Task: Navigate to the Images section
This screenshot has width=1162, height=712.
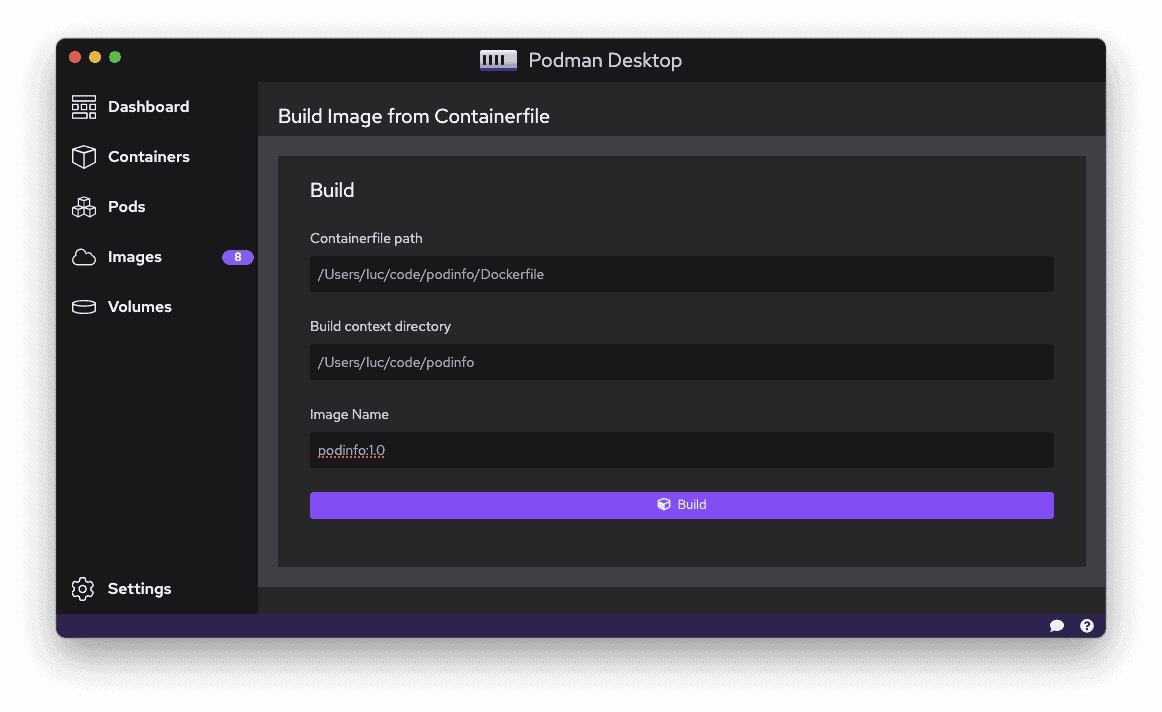Action: point(135,257)
